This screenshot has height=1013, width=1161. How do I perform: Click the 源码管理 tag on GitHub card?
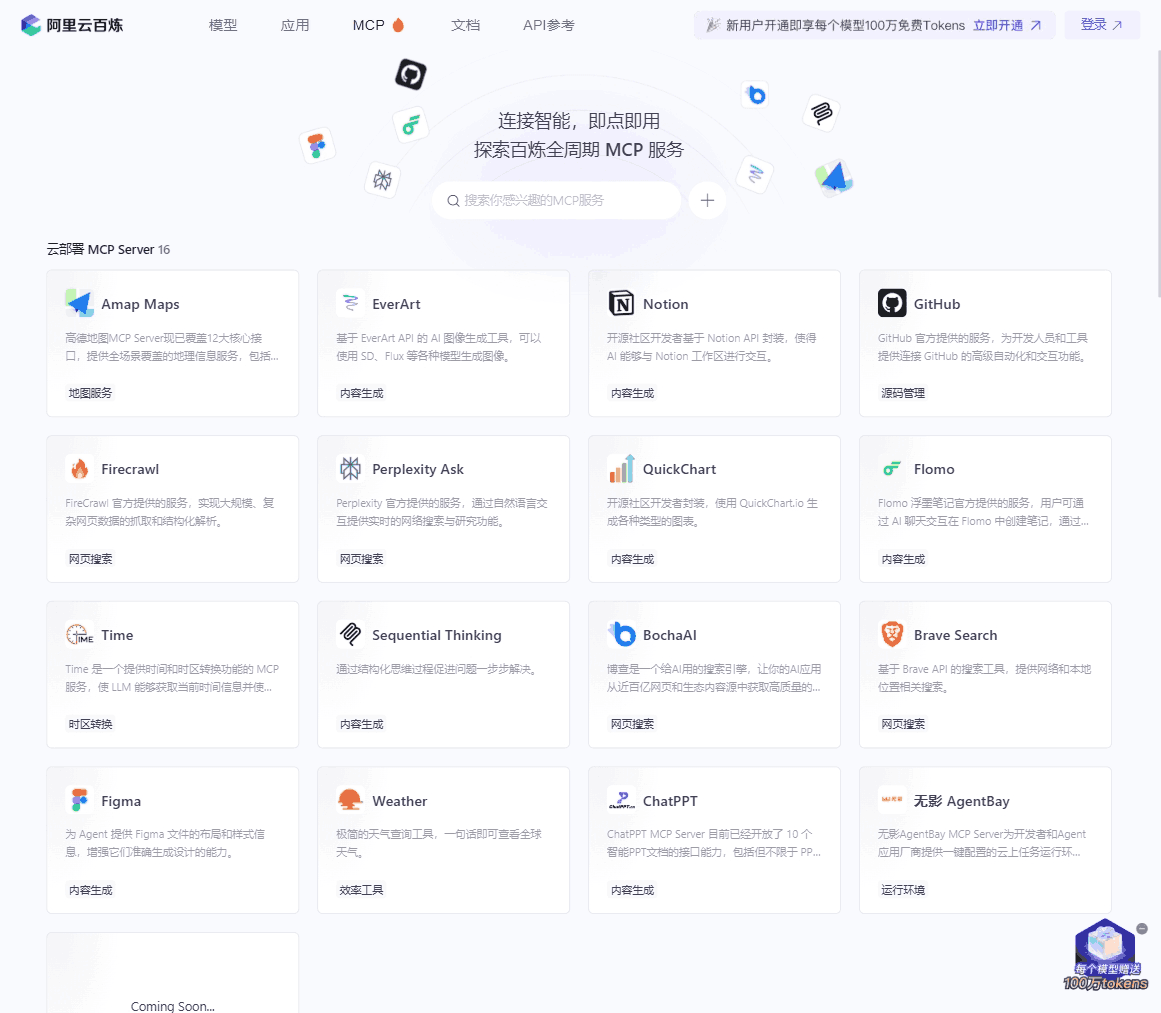(x=903, y=393)
